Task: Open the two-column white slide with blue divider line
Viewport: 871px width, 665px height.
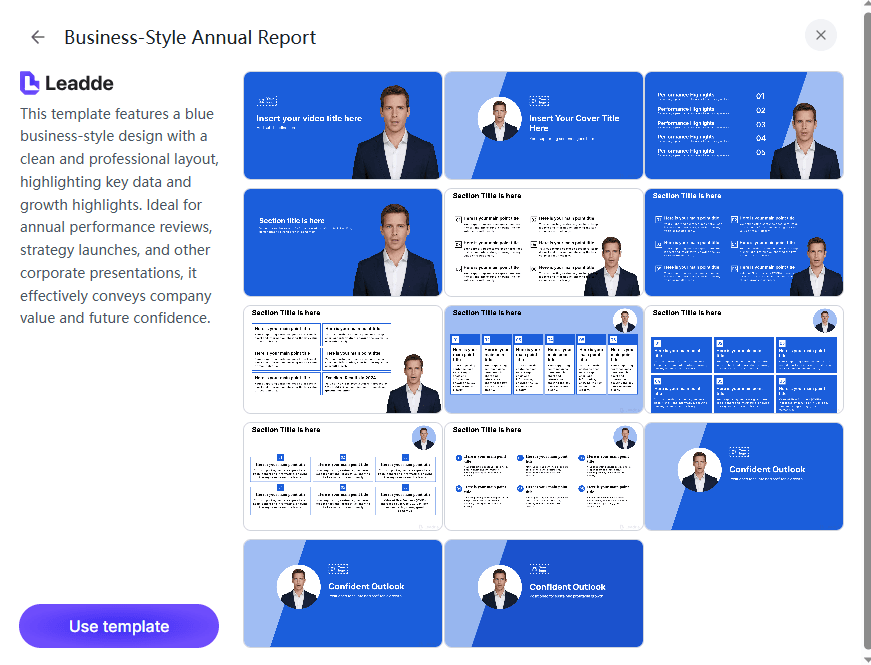Action: pos(342,359)
